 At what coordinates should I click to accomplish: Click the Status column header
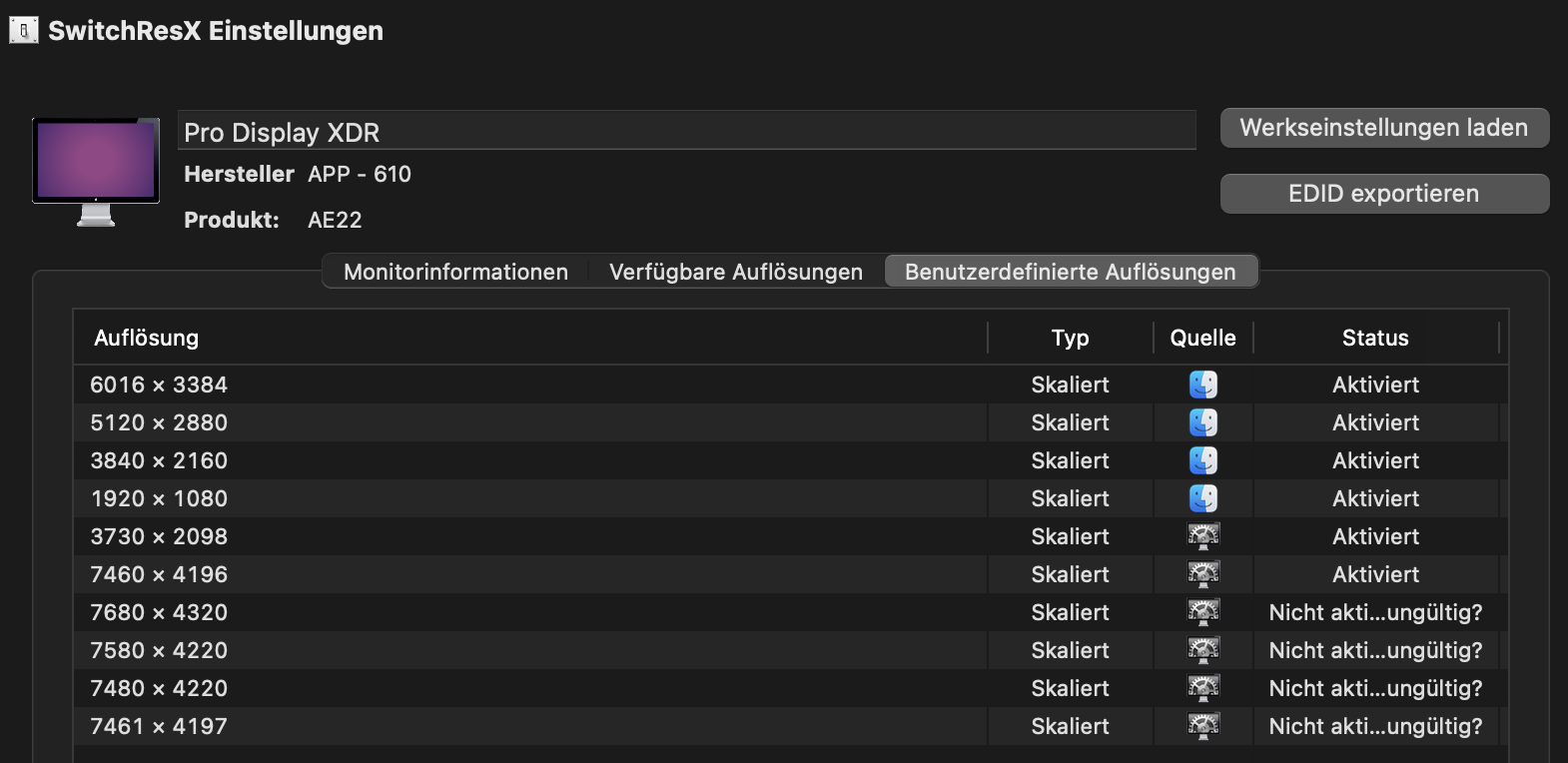[1374, 338]
